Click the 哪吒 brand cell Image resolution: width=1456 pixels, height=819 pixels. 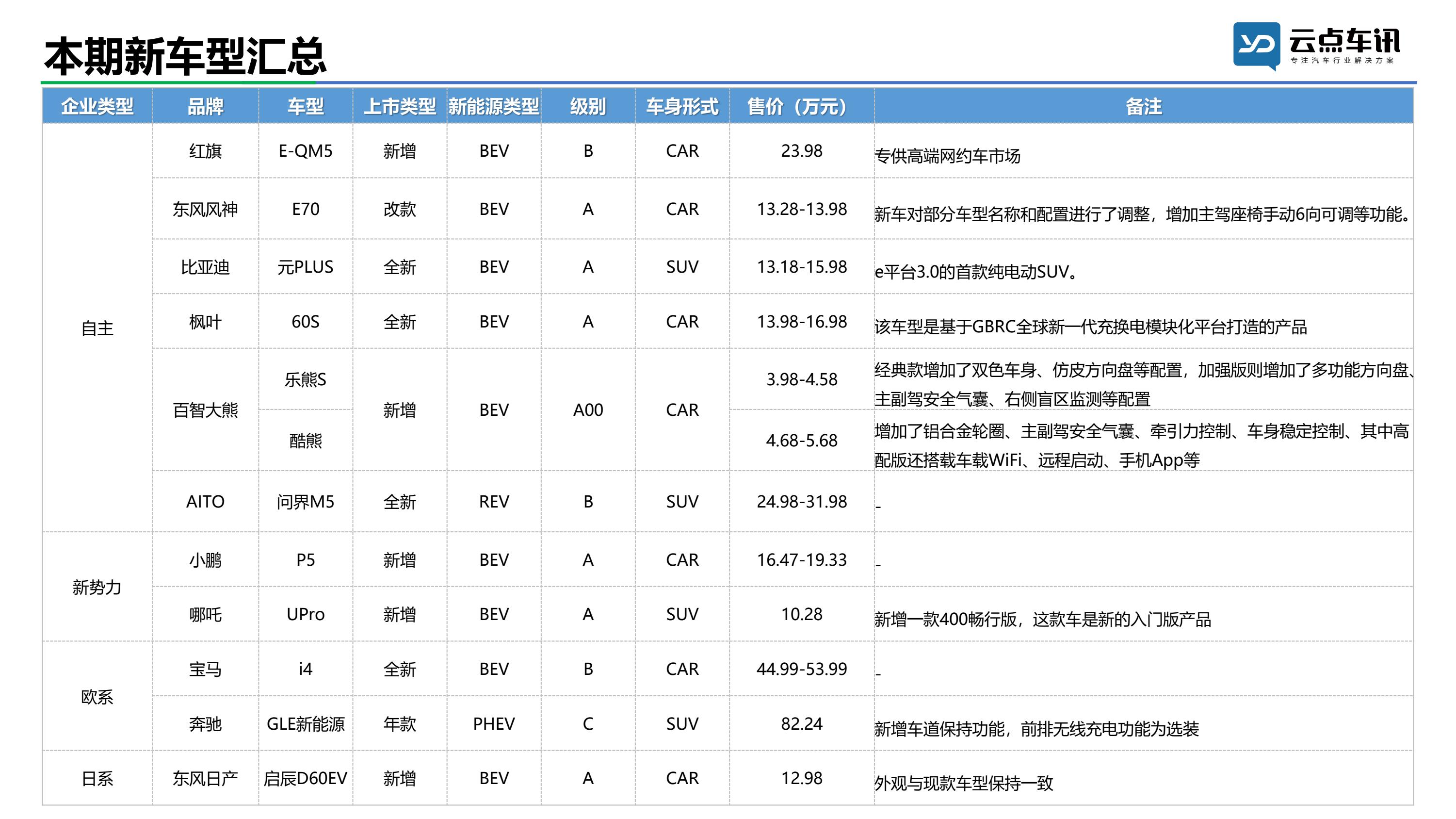click(205, 614)
